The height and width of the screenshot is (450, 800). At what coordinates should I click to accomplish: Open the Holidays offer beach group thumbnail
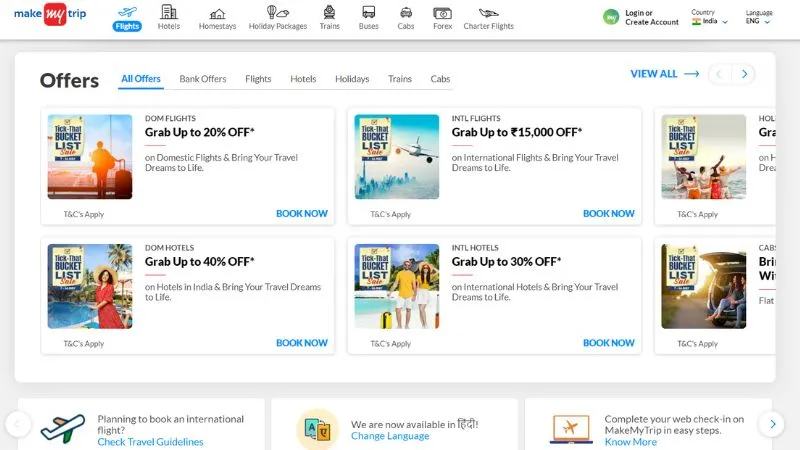(704, 157)
